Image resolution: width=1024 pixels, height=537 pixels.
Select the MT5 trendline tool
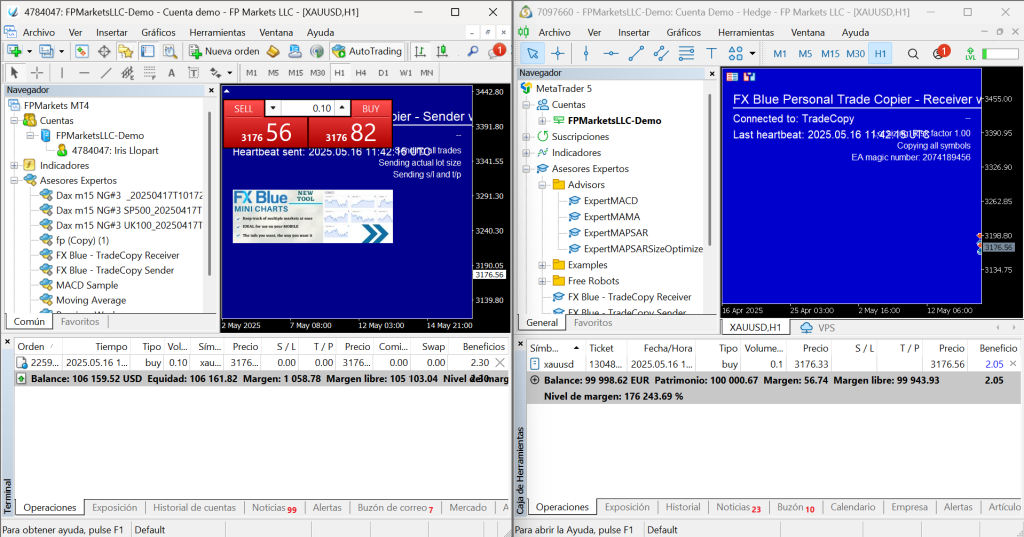point(635,54)
